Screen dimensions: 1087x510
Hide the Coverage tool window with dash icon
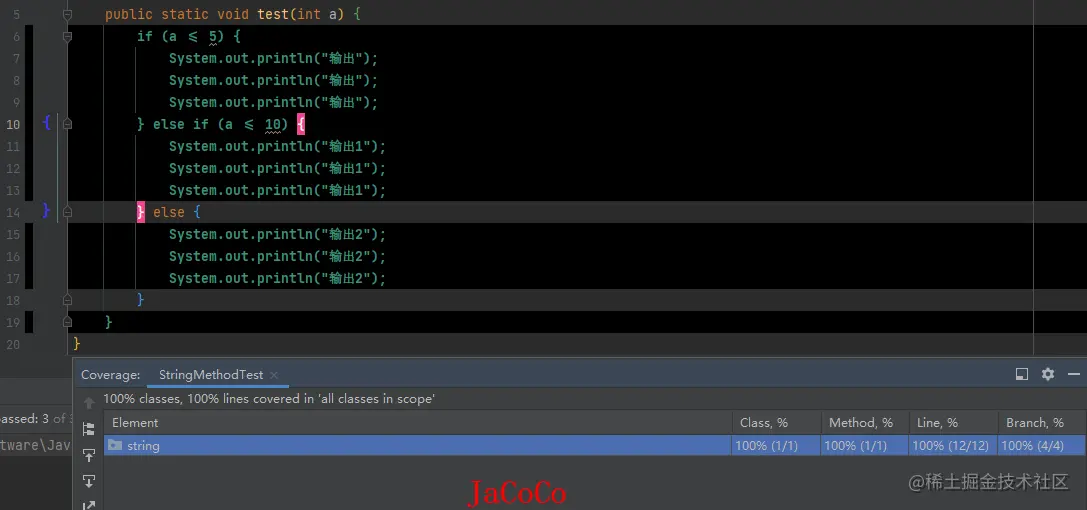click(1074, 374)
